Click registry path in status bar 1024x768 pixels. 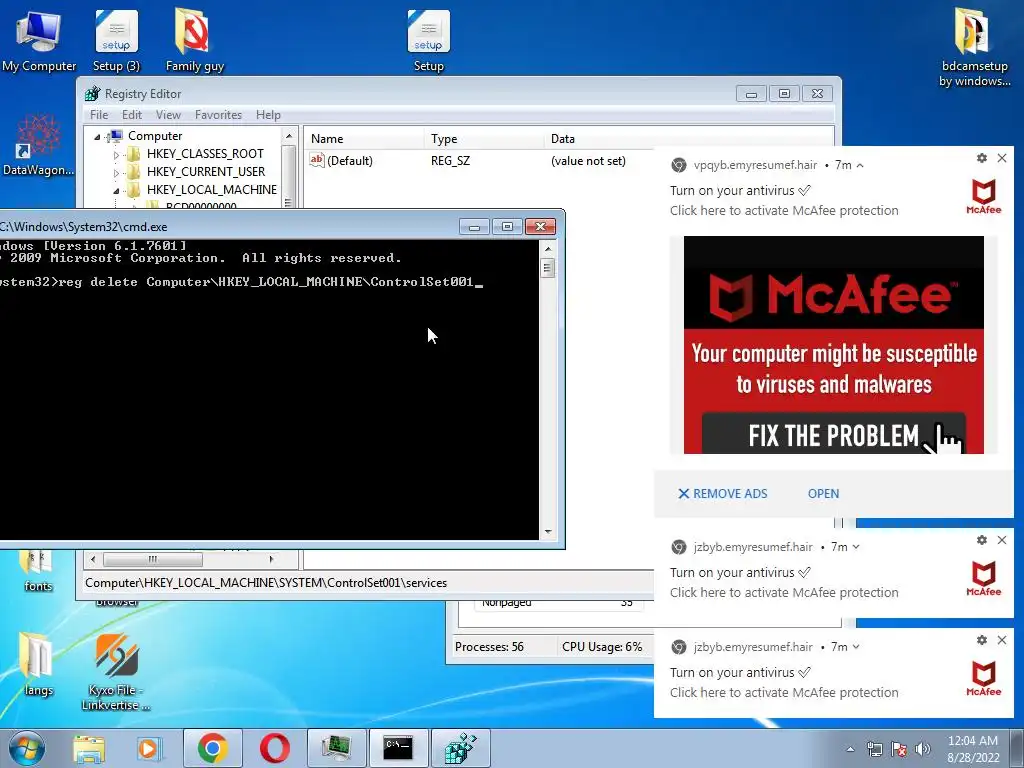266,583
